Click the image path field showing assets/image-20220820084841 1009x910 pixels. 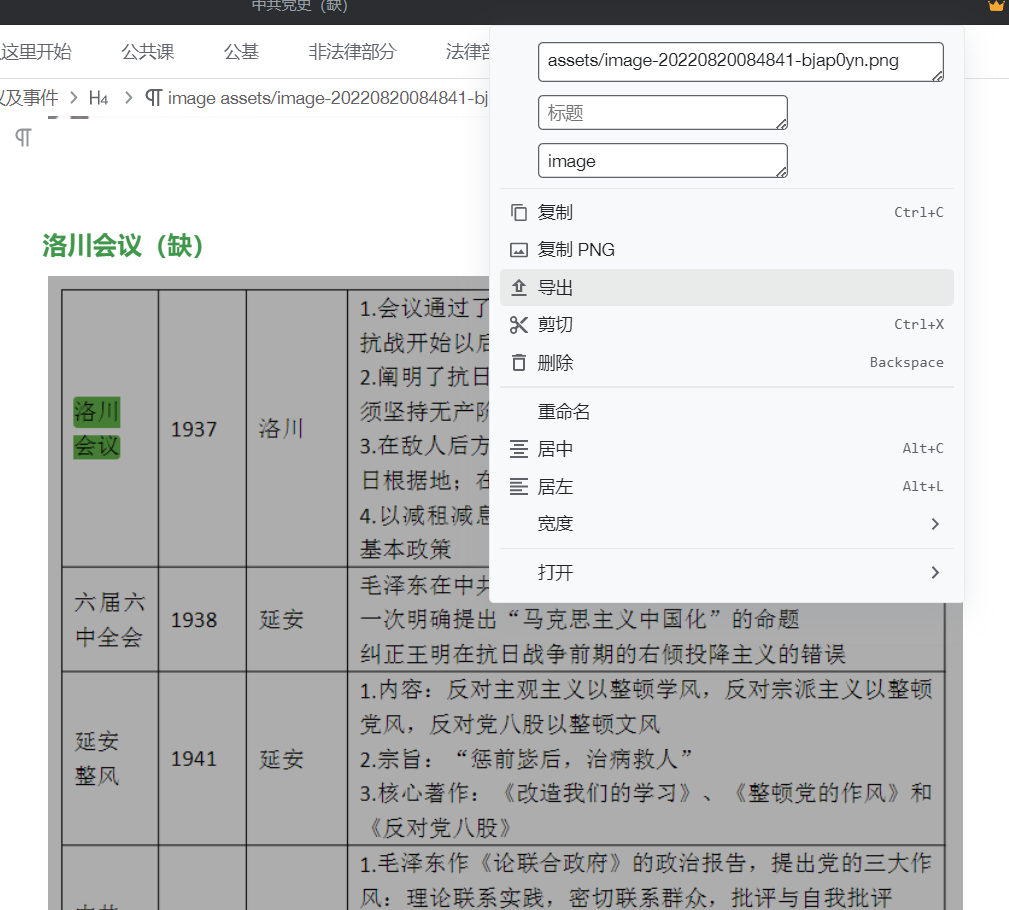(740, 61)
